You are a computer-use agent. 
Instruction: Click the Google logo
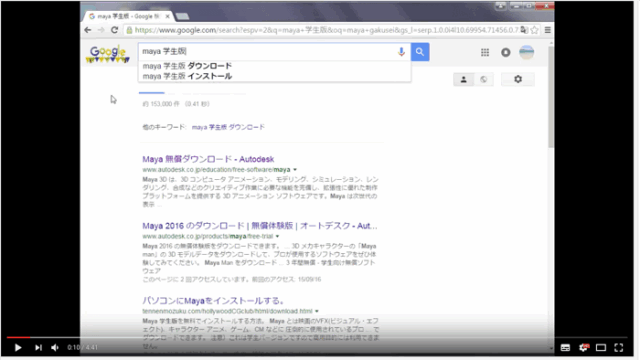click(x=108, y=53)
